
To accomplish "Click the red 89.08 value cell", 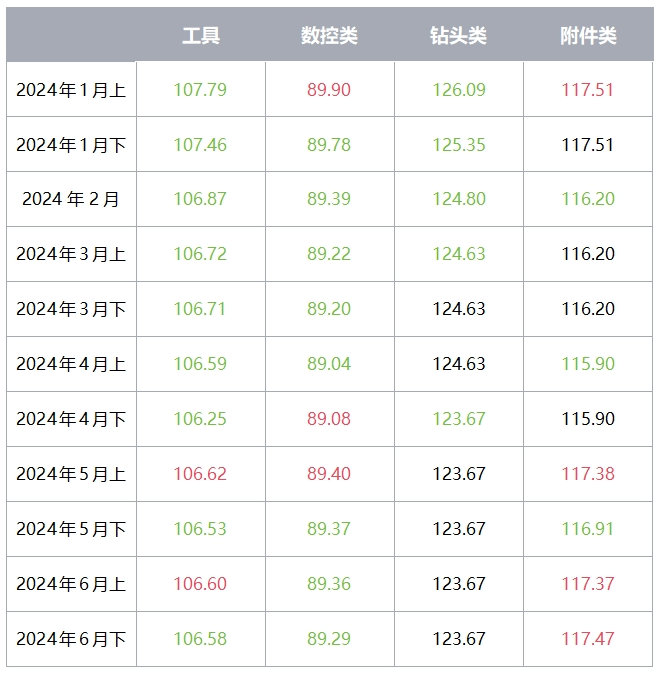I will click(329, 419).
